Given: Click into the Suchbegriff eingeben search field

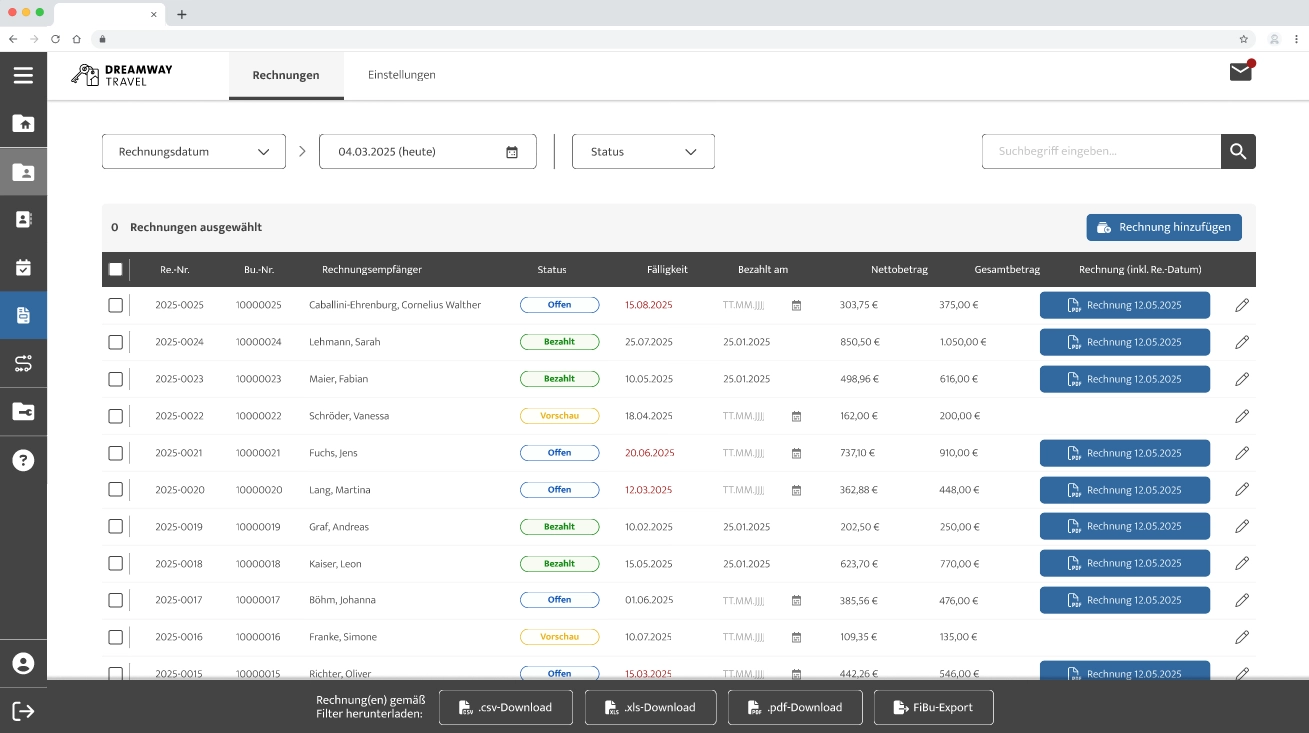Looking at the screenshot, I should 1100,152.
